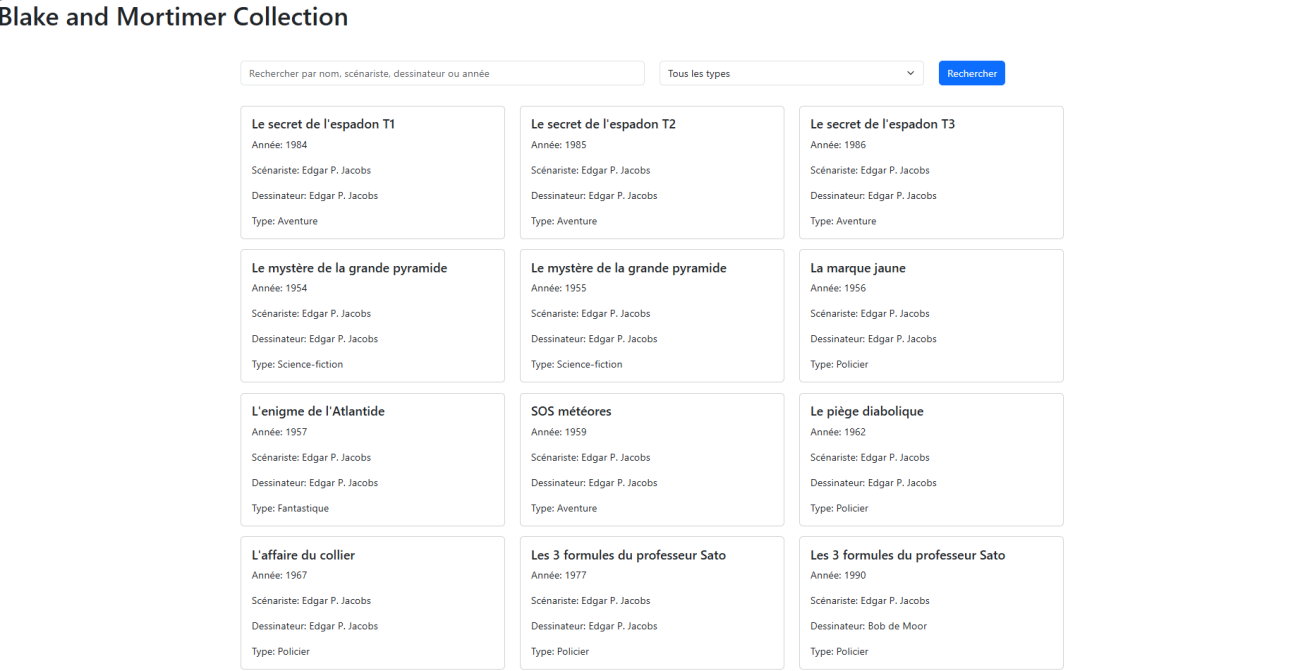Click the "Blake and Mortimer Collection" heading

(172, 17)
